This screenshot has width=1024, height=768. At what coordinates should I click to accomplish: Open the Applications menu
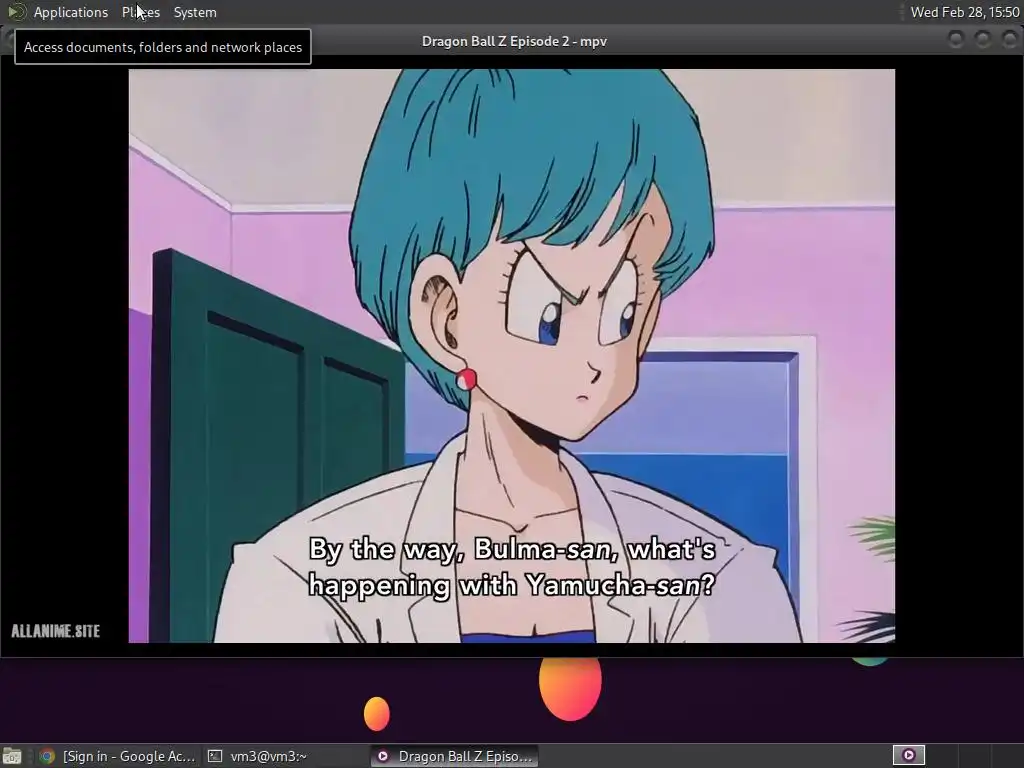[71, 12]
